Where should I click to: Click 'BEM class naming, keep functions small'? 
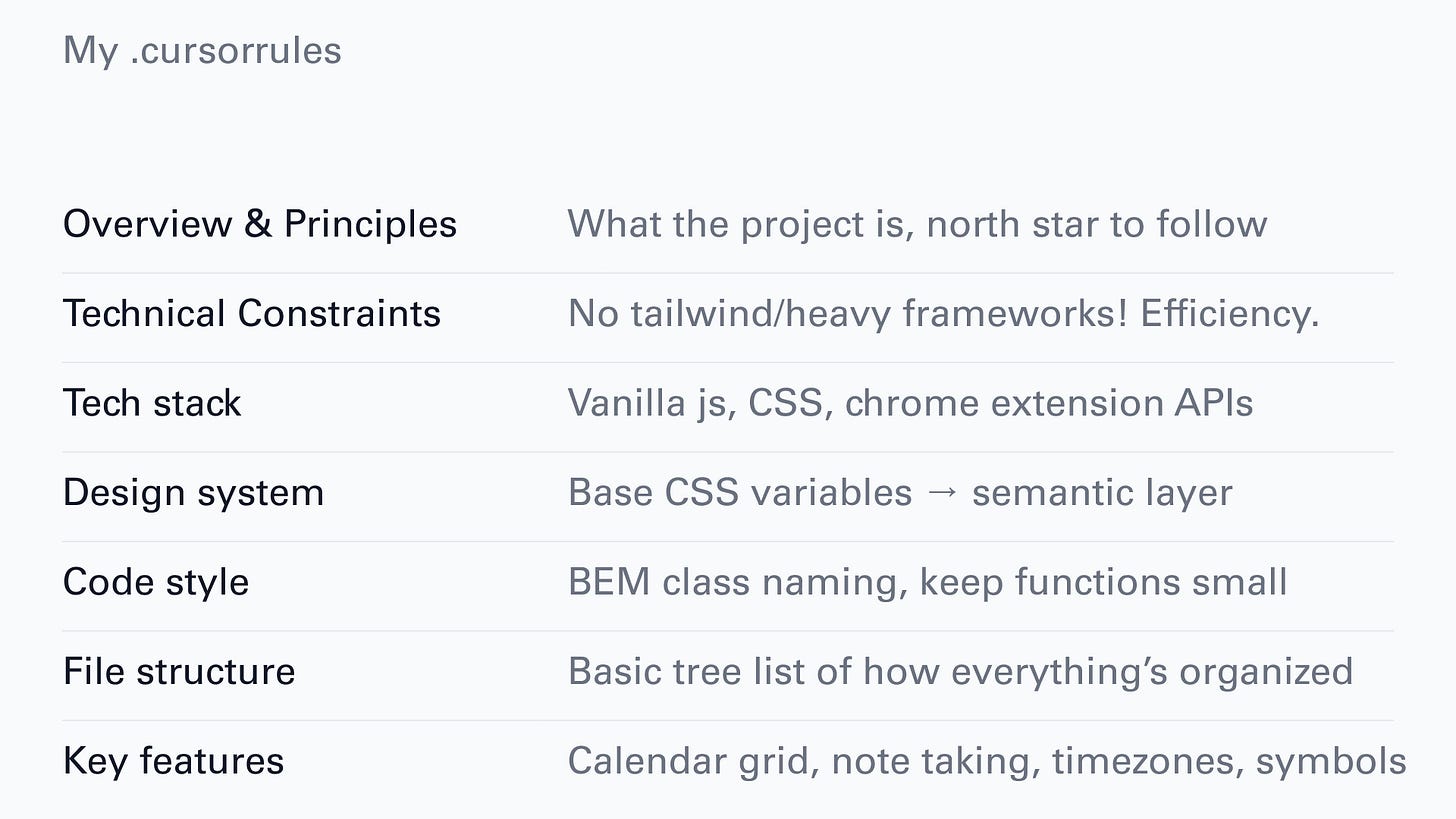click(928, 582)
